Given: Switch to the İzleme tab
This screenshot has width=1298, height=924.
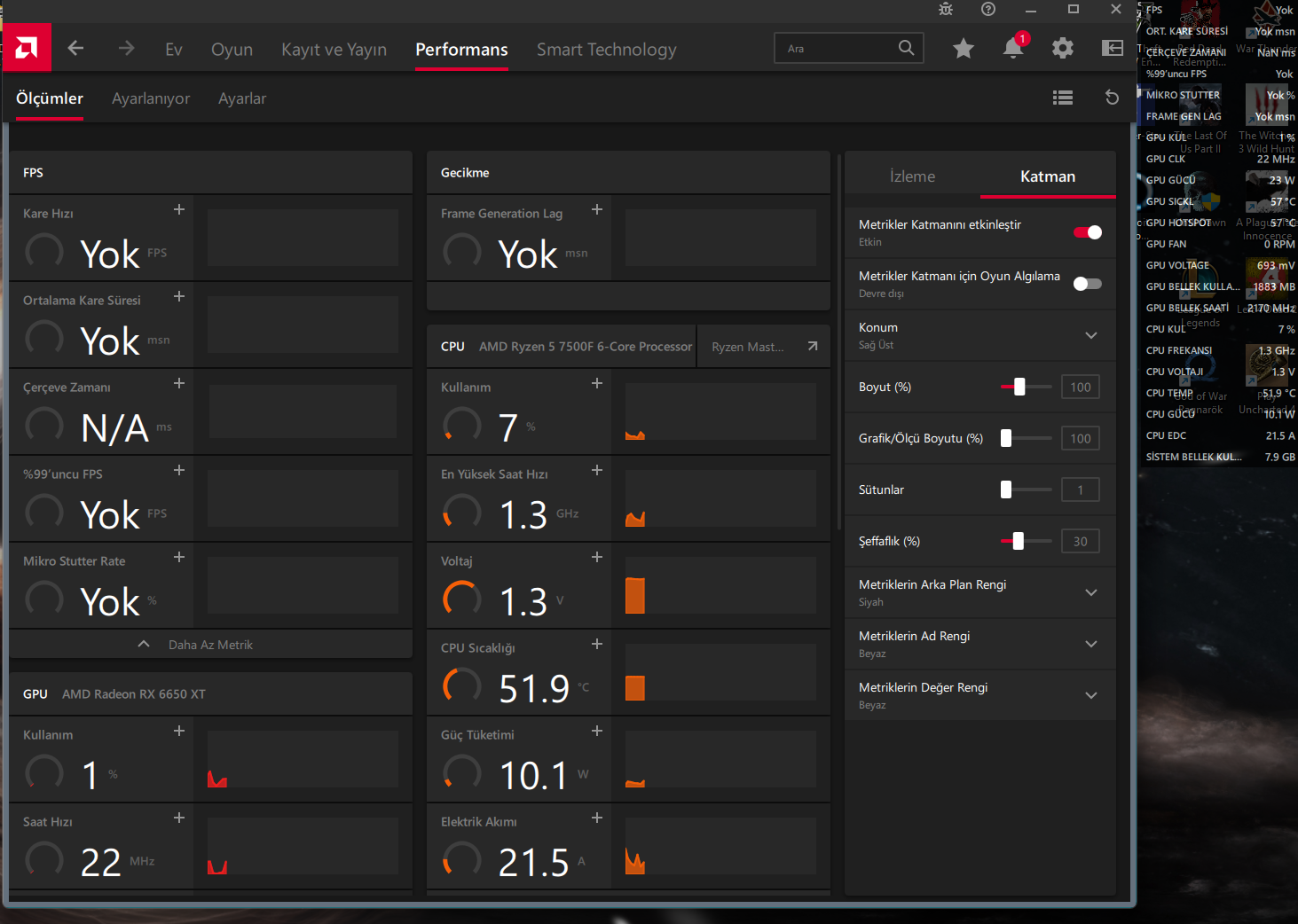Looking at the screenshot, I should 912,176.
